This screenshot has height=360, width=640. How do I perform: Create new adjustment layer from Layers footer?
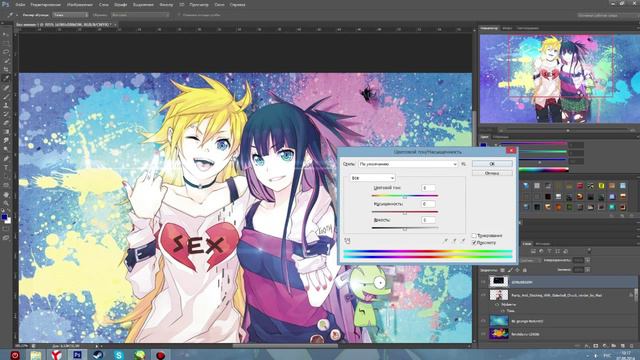pos(604,346)
